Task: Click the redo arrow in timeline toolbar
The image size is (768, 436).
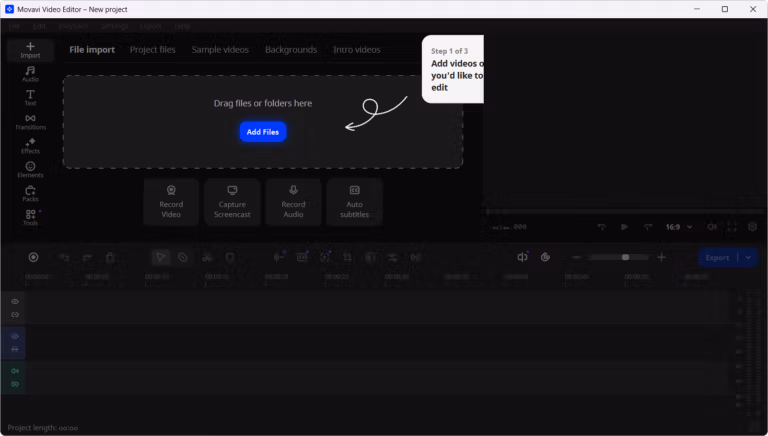Action: [87, 257]
